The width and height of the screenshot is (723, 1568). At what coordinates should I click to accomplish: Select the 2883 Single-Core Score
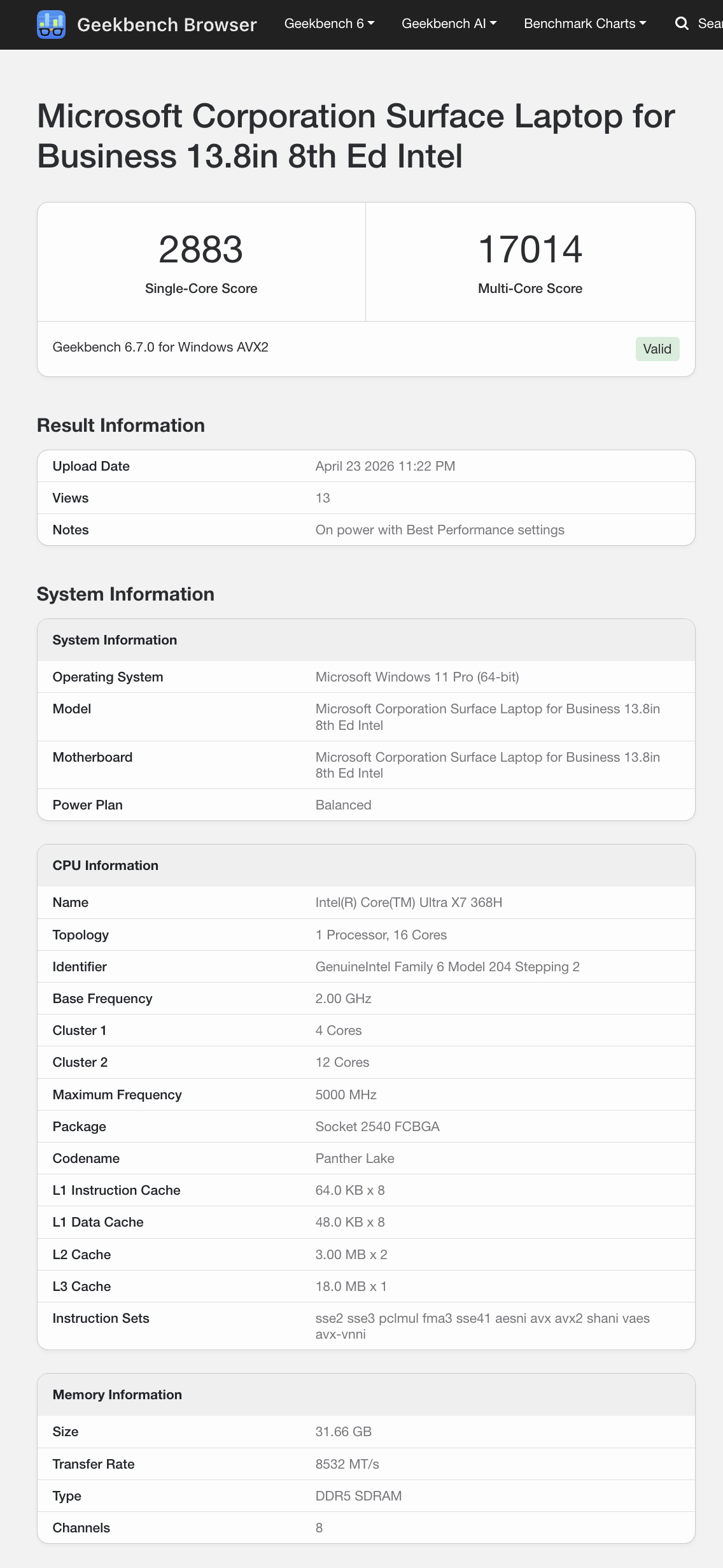pyautogui.click(x=200, y=249)
